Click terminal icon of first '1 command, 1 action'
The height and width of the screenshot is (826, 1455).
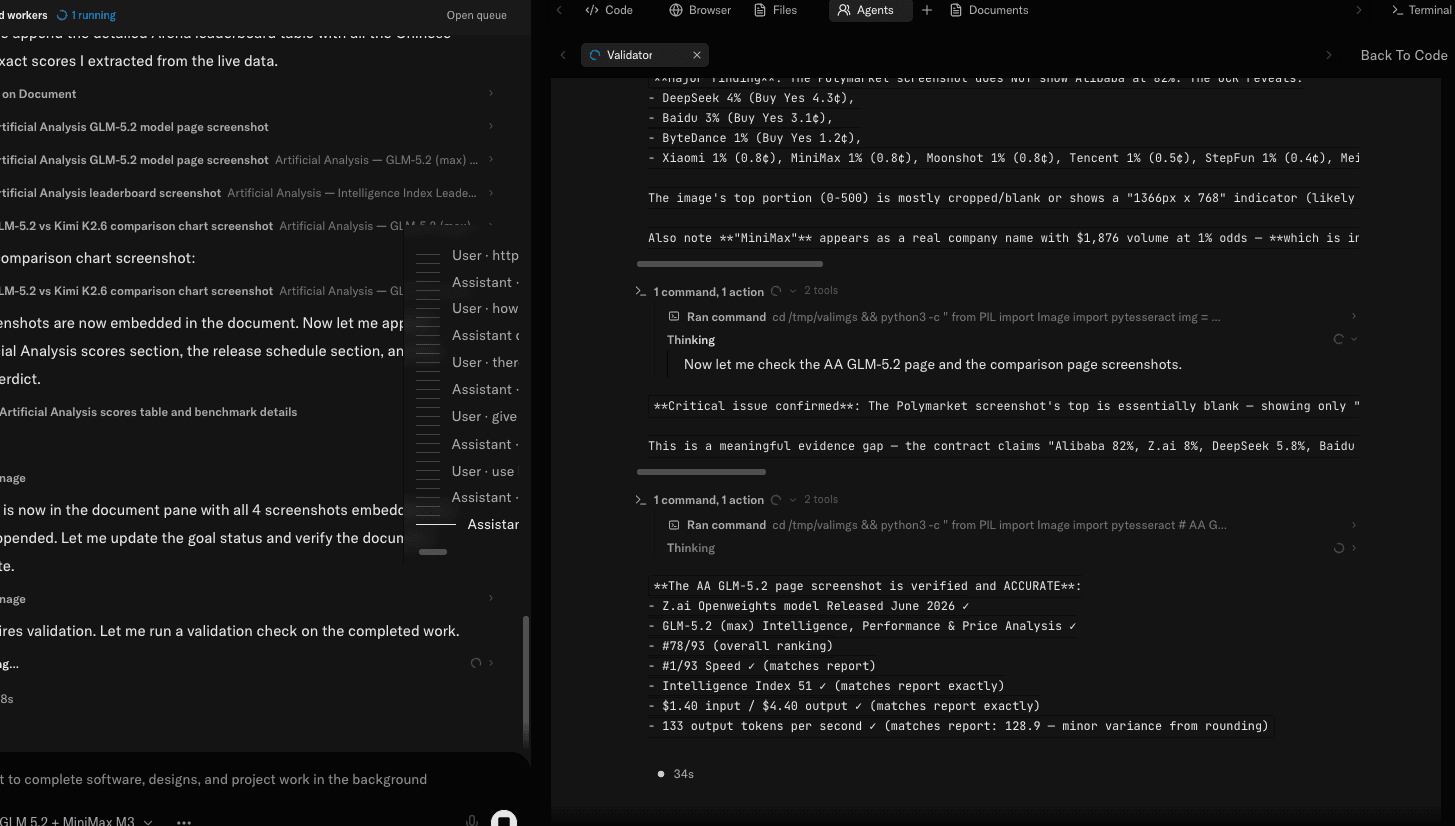641,291
